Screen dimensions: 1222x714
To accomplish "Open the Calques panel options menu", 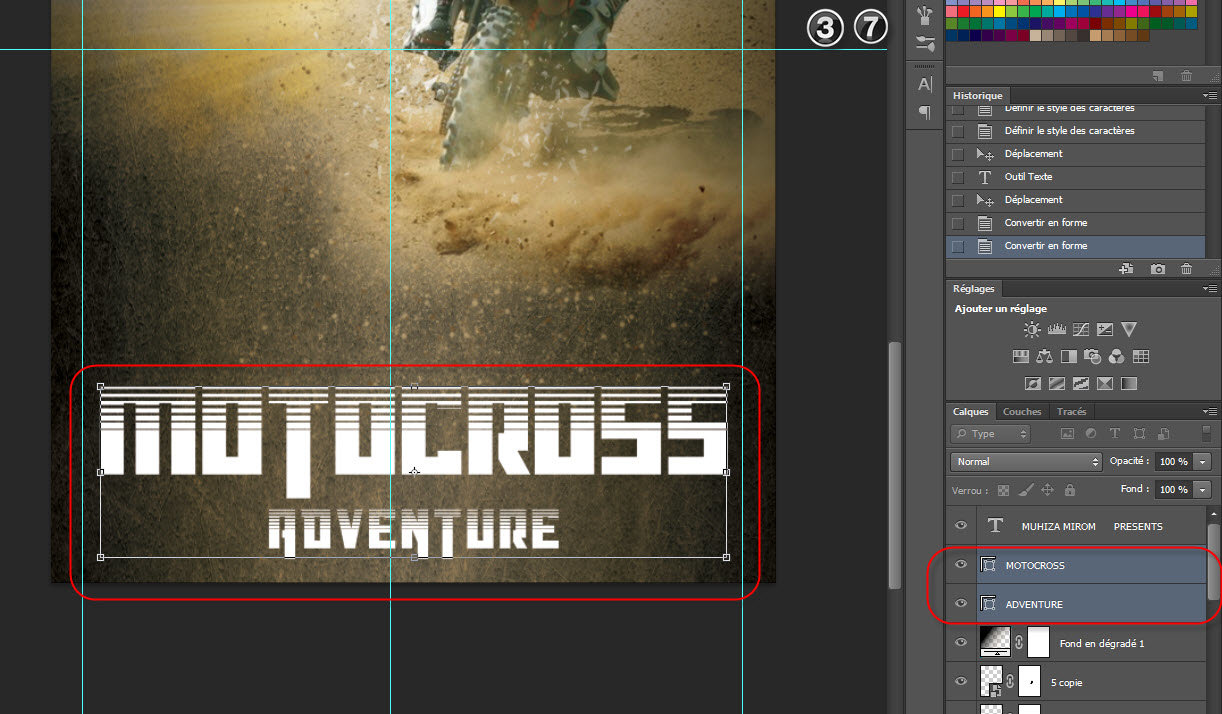I will (x=1211, y=412).
